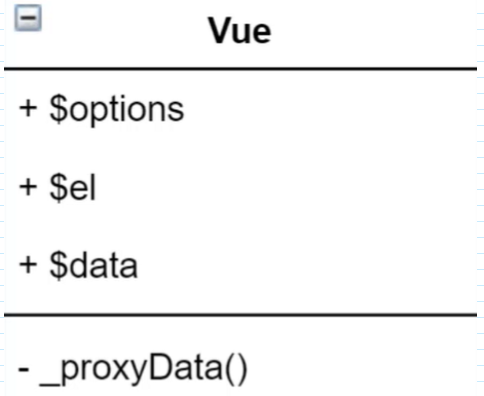
Task: Click the plus sign before $options
Action: (x=28, y=109)
